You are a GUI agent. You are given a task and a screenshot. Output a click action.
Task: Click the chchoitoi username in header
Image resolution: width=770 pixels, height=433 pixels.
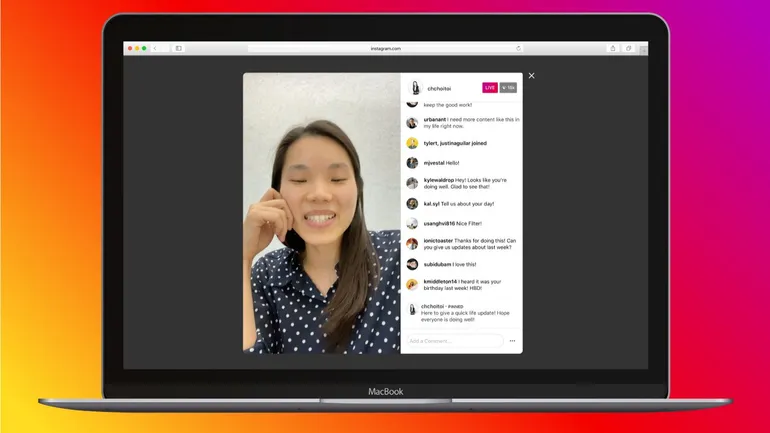point(439,88)
